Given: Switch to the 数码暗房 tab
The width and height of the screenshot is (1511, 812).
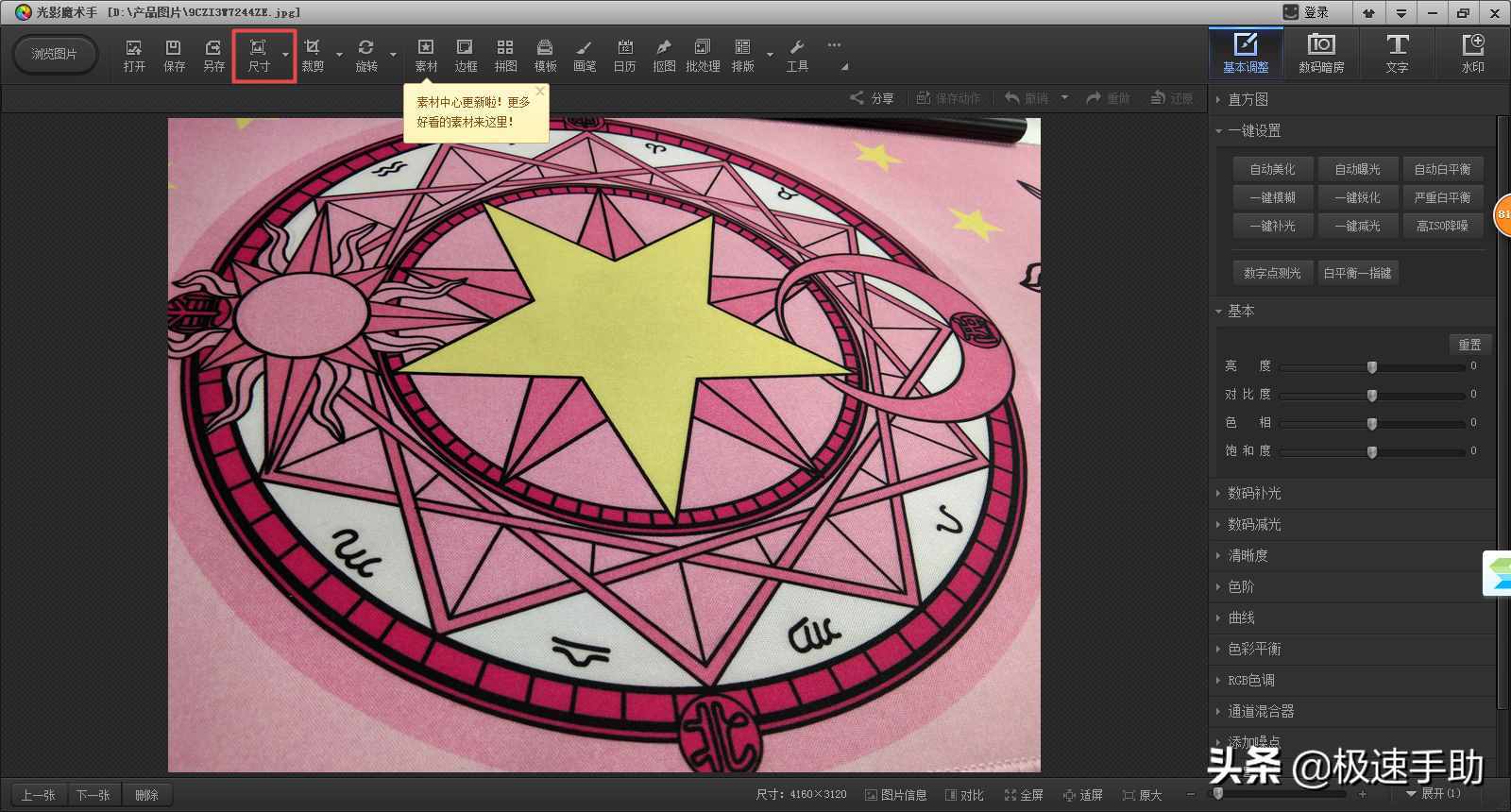Looking at the screenshot, I should pyautogui.click(x=1321, y=53).
